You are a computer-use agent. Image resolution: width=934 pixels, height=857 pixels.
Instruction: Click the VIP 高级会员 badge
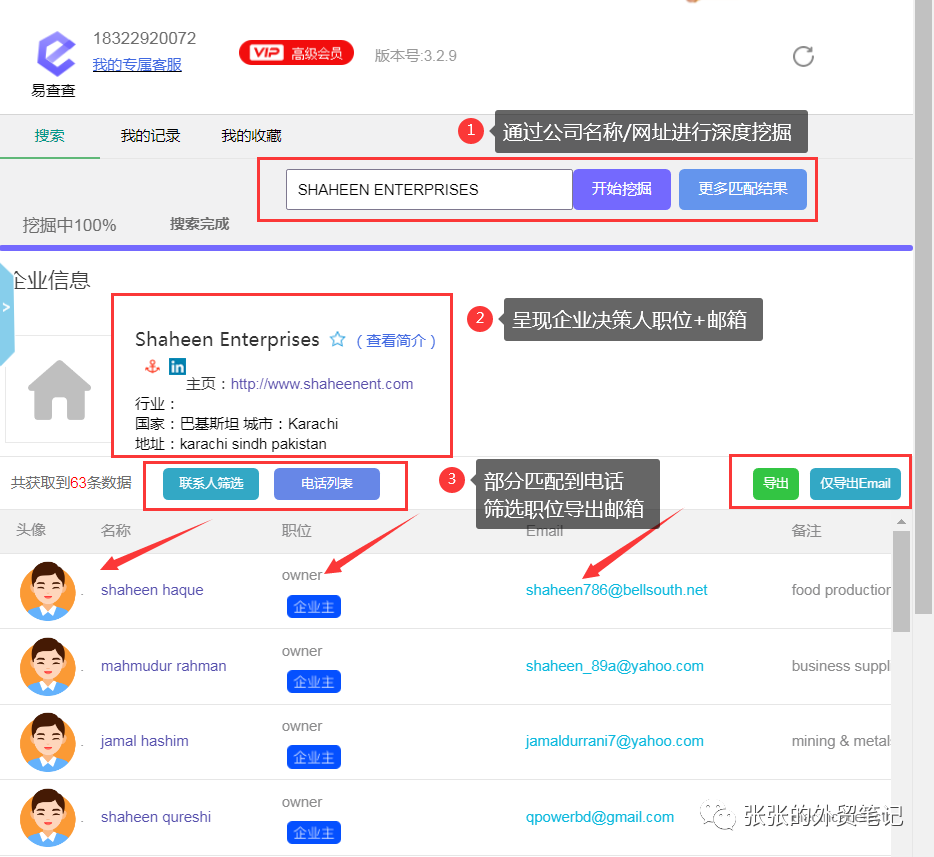click(296, 54)
